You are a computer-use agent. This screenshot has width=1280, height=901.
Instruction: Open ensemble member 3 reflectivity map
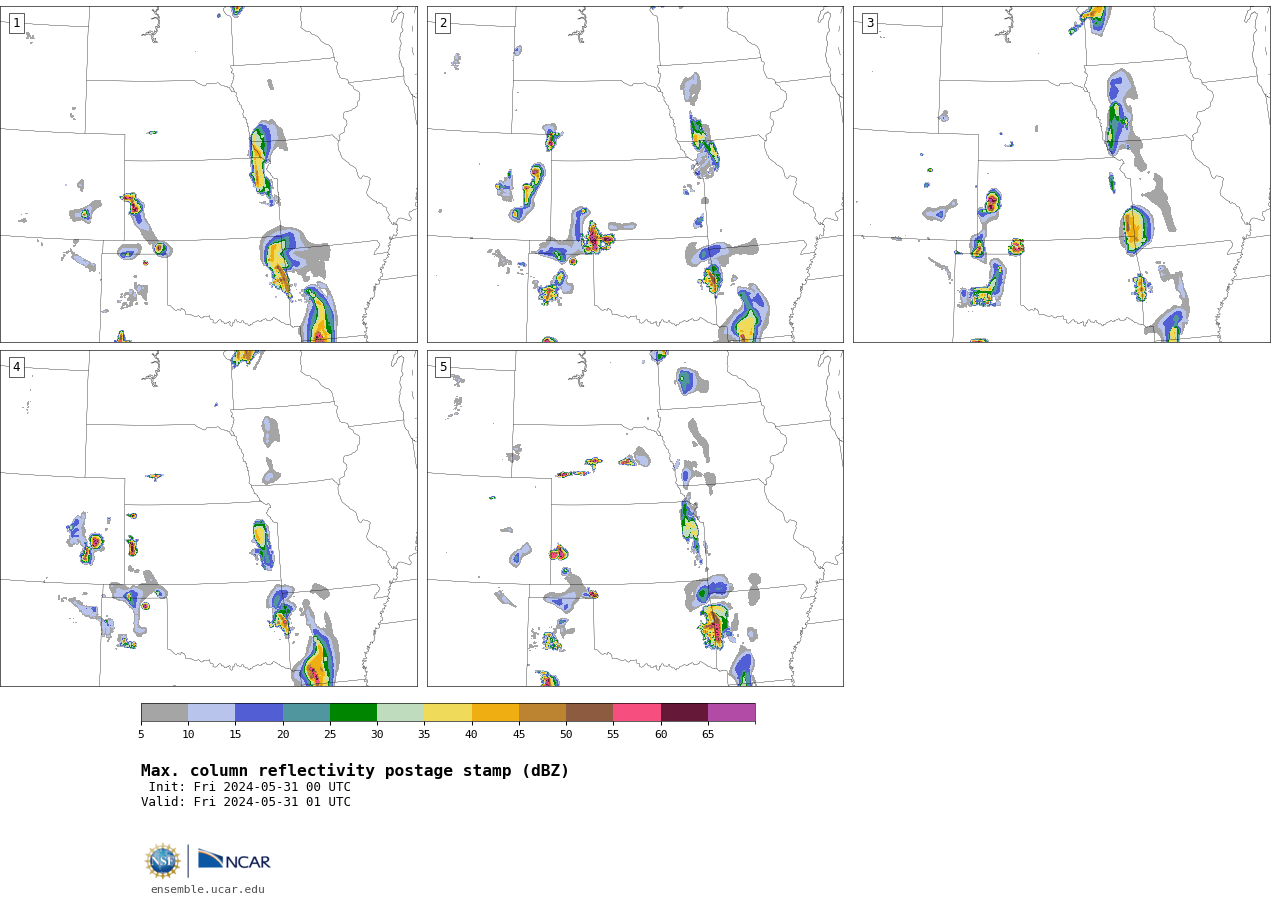[x=1061, y=174]
